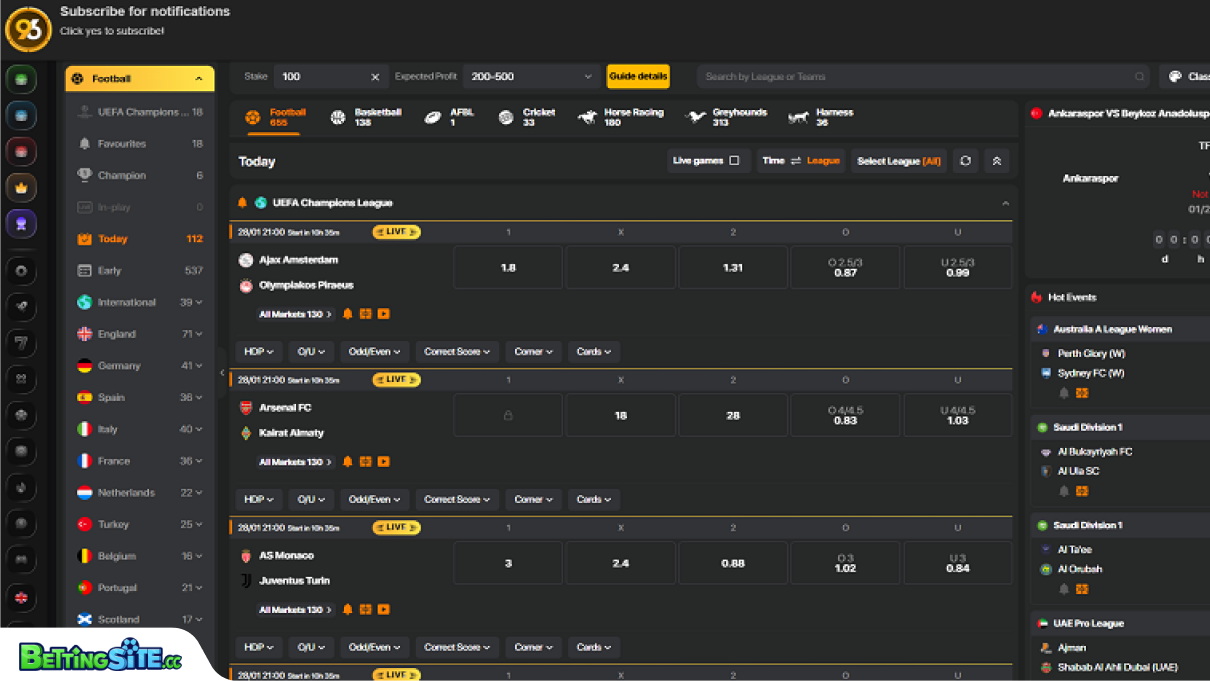This screenshot has height=681, width=1210.
Task: Expand Germany in the sidebar
Action: coord(140,366)
